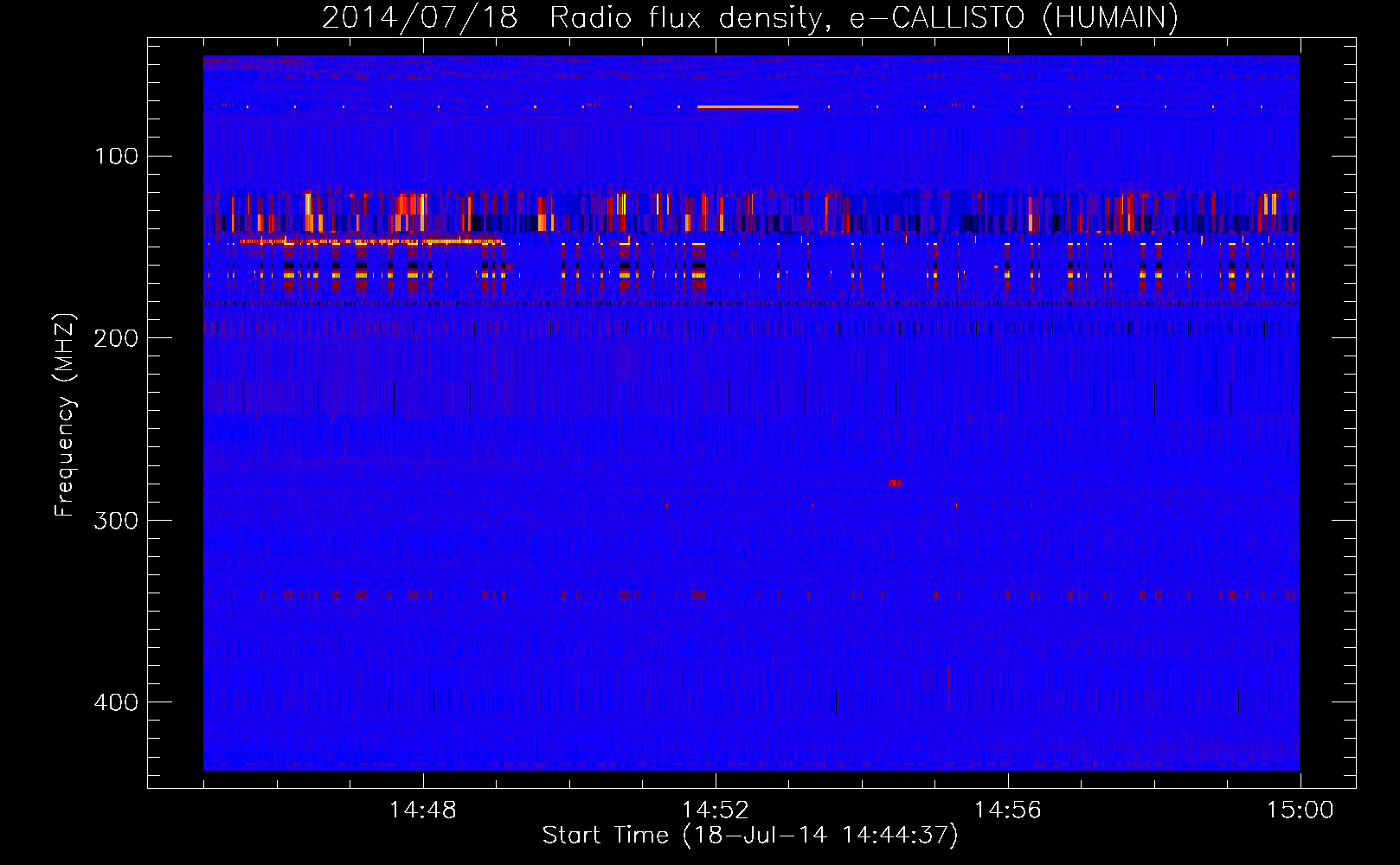1400x865 pixels.
Task: Click the plot title 'Radio flux density, e-CALLISTO (HUMAIN)'
Action: point(864,17)
